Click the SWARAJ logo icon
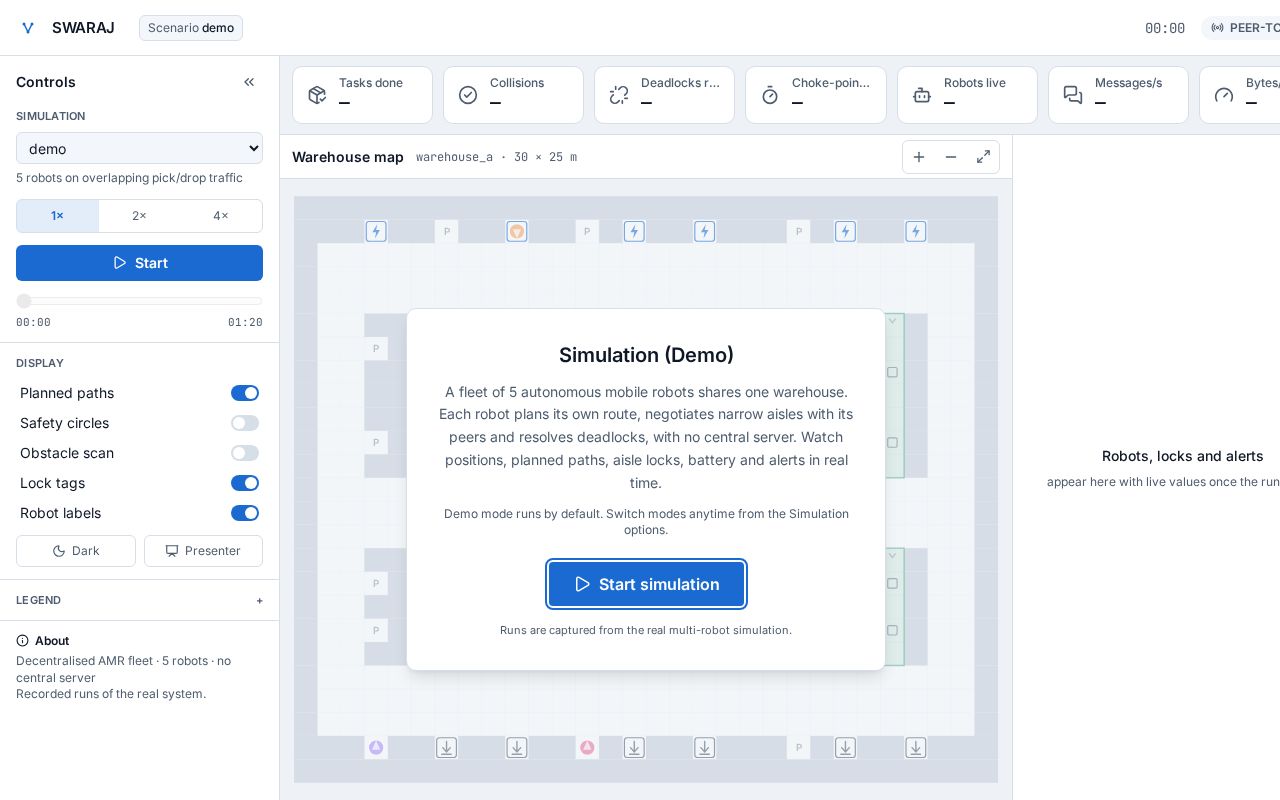The width and height of the screenshot is (1280, 800). point(28,28)
